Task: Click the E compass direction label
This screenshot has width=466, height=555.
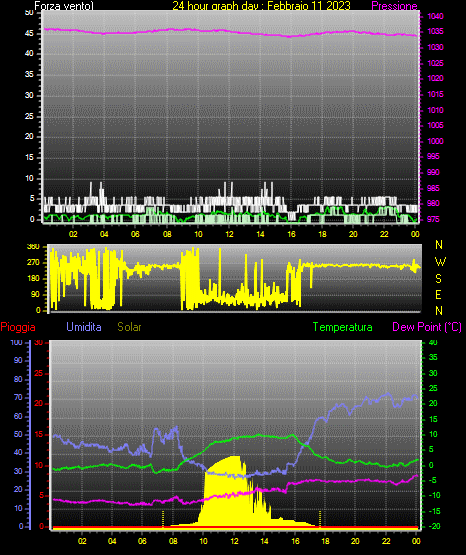Action: tap(438, 294)
